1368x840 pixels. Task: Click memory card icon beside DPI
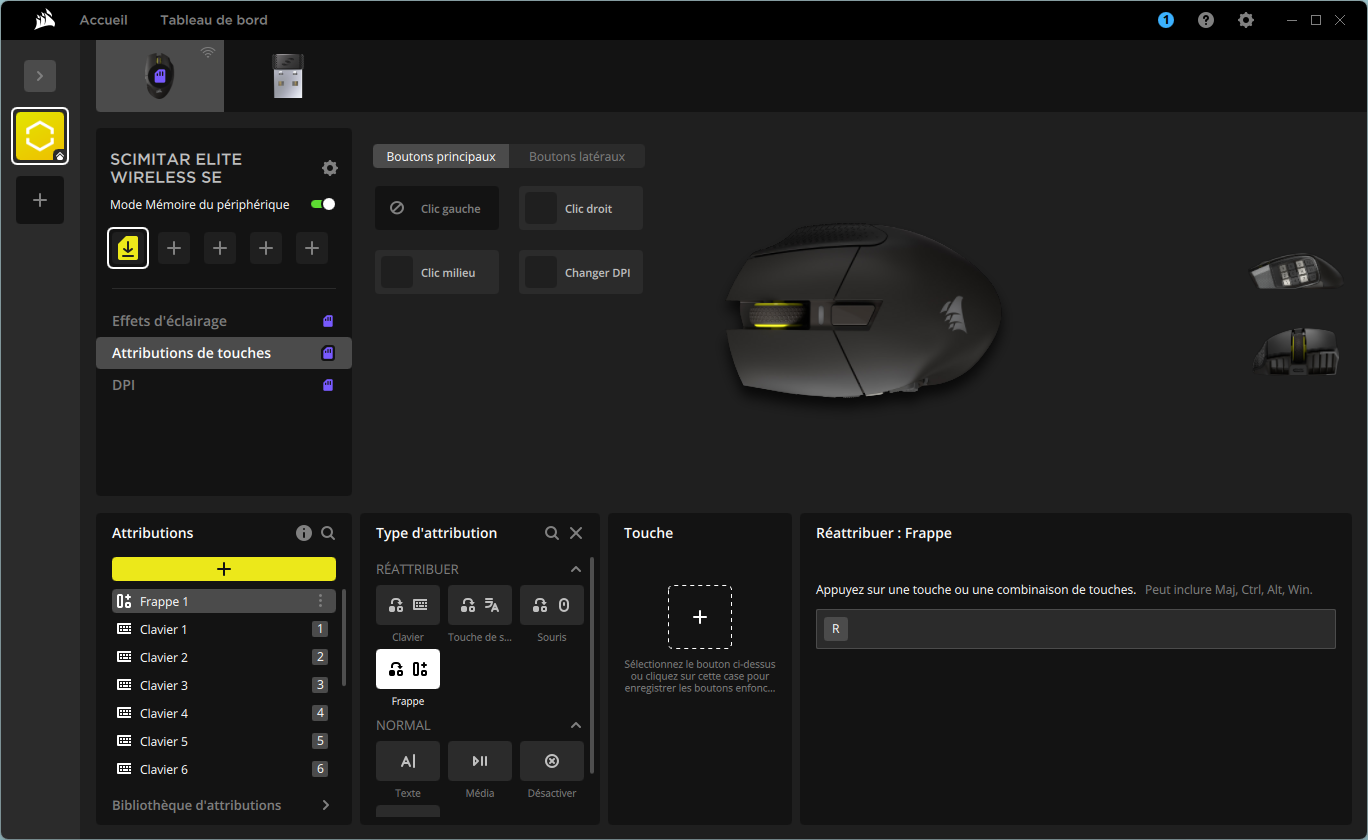[x=328, y=385]
